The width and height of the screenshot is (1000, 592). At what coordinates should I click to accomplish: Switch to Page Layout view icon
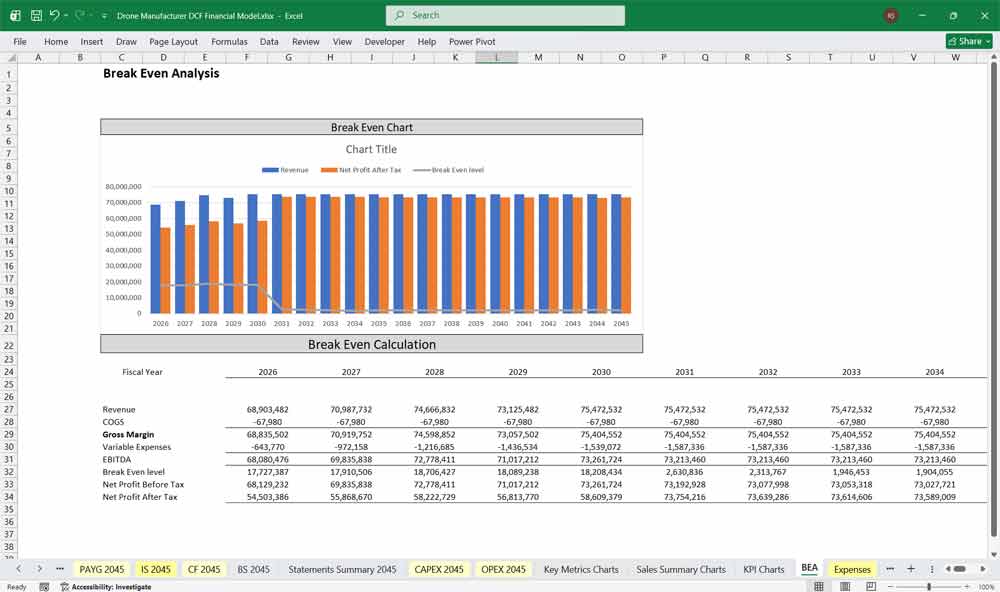pyautogui.click(x=845, y=585)
